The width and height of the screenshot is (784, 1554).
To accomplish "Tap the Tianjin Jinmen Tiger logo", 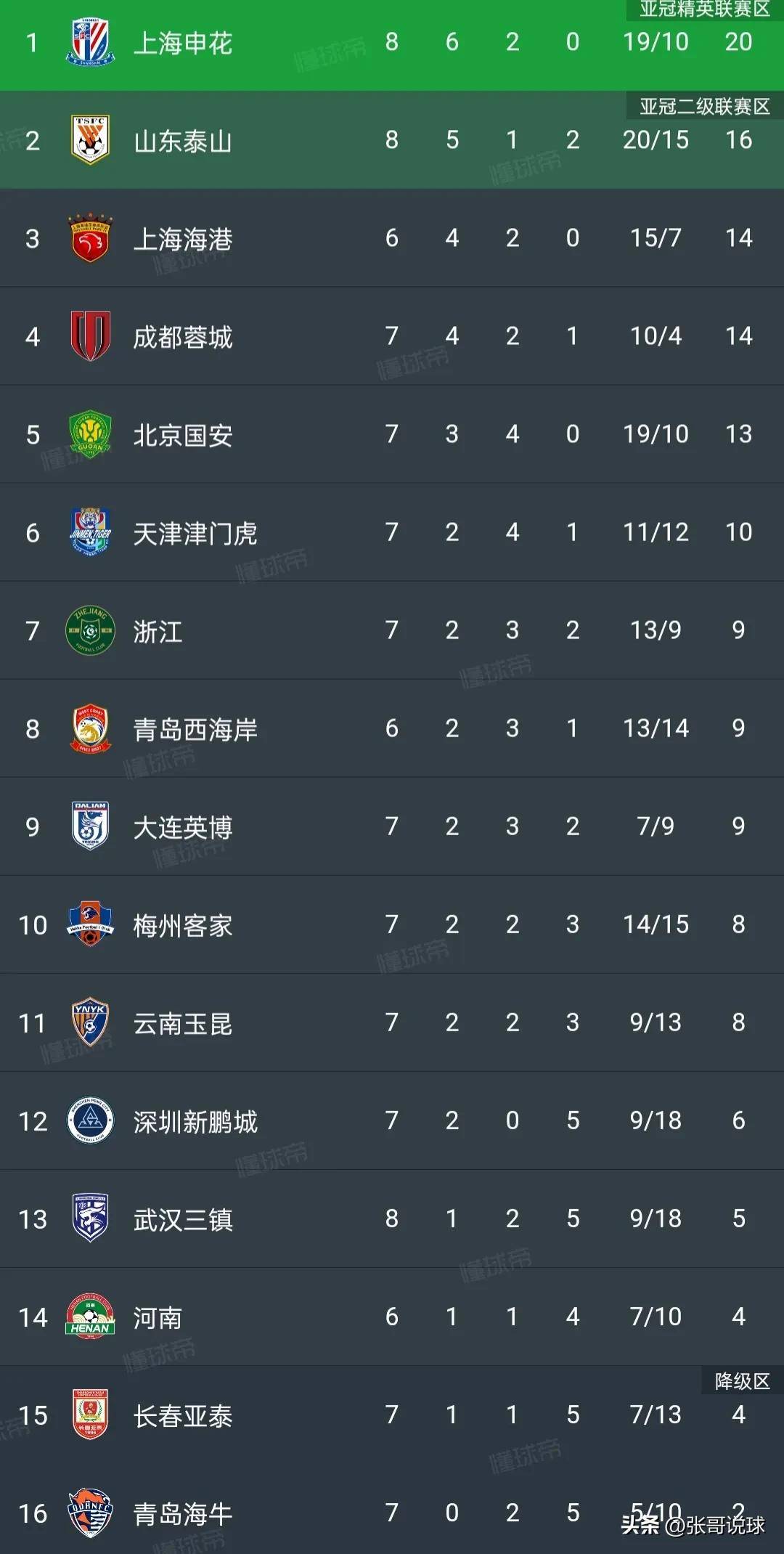I will point(90,532).
